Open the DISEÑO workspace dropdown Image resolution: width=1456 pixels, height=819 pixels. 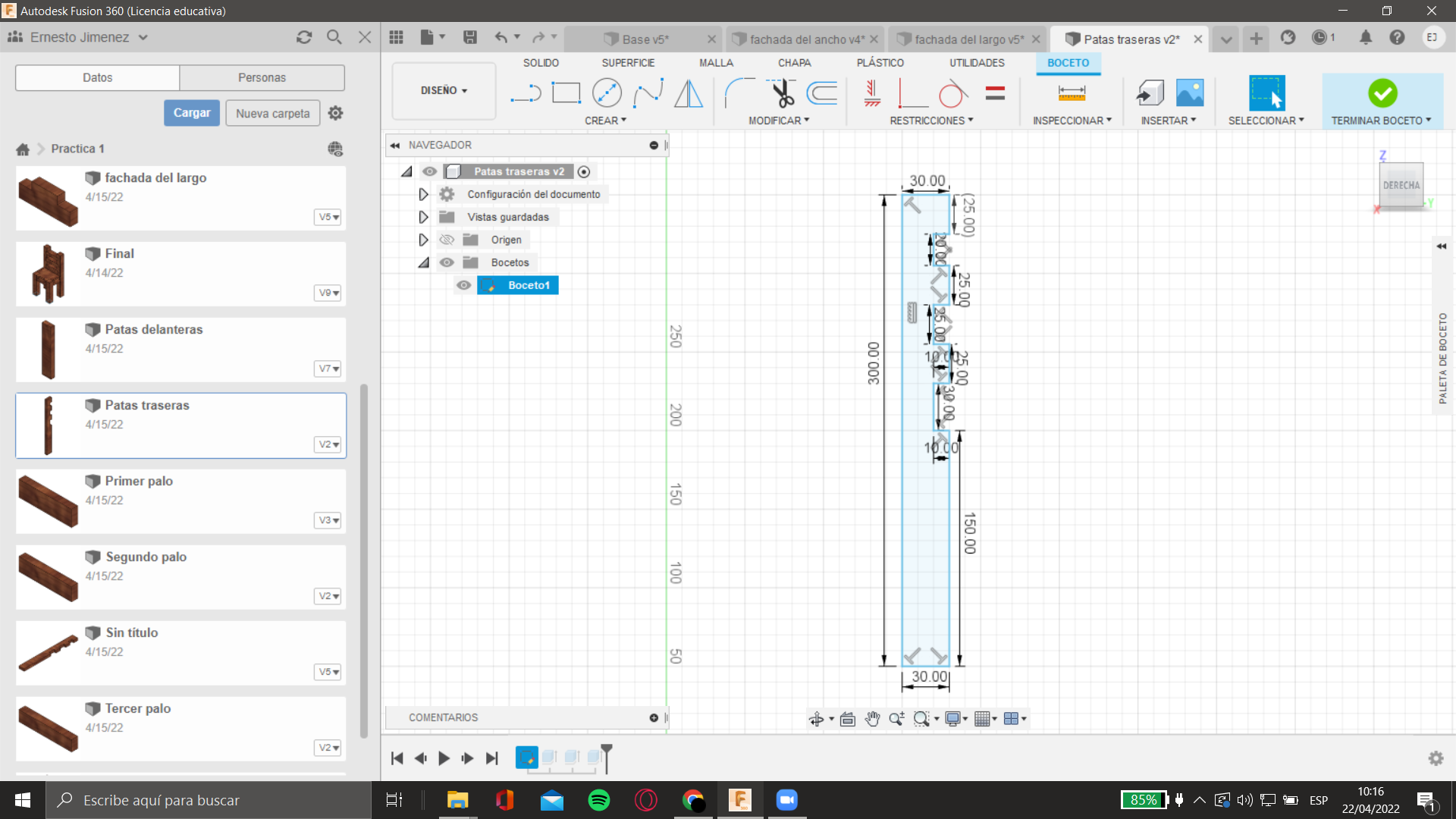pos(444,90)
